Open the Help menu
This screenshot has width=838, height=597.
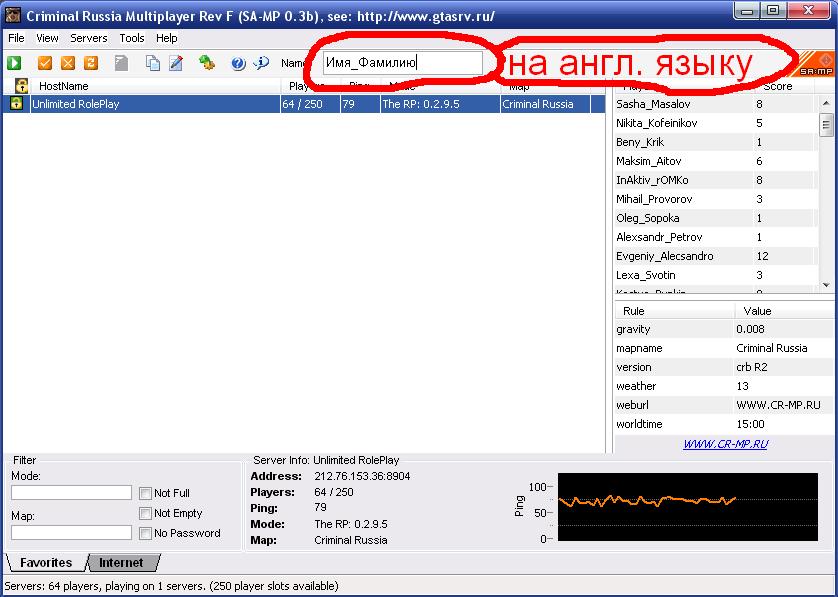click(x=167, y=38)
